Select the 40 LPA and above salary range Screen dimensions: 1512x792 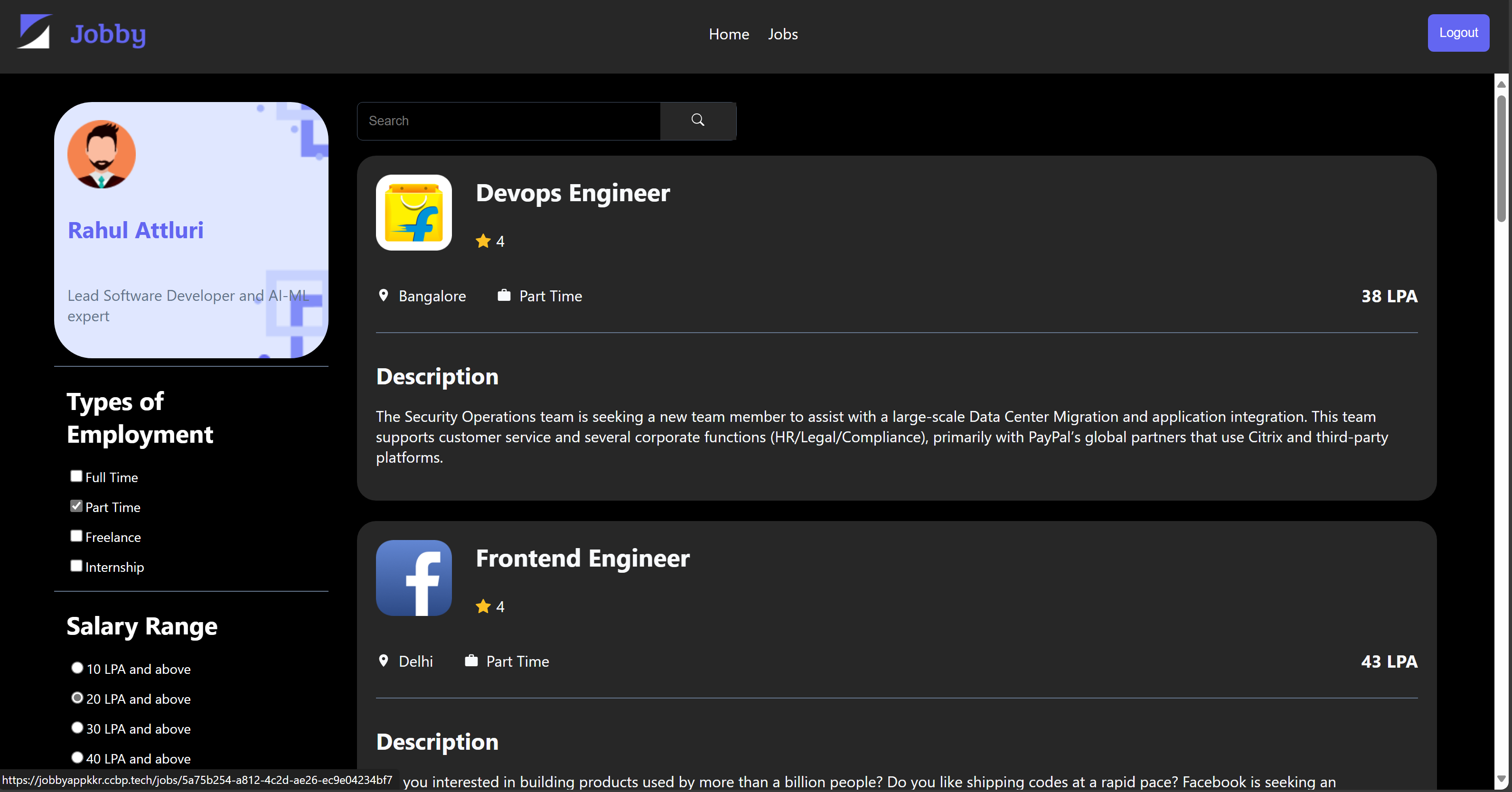coord(77,756)
